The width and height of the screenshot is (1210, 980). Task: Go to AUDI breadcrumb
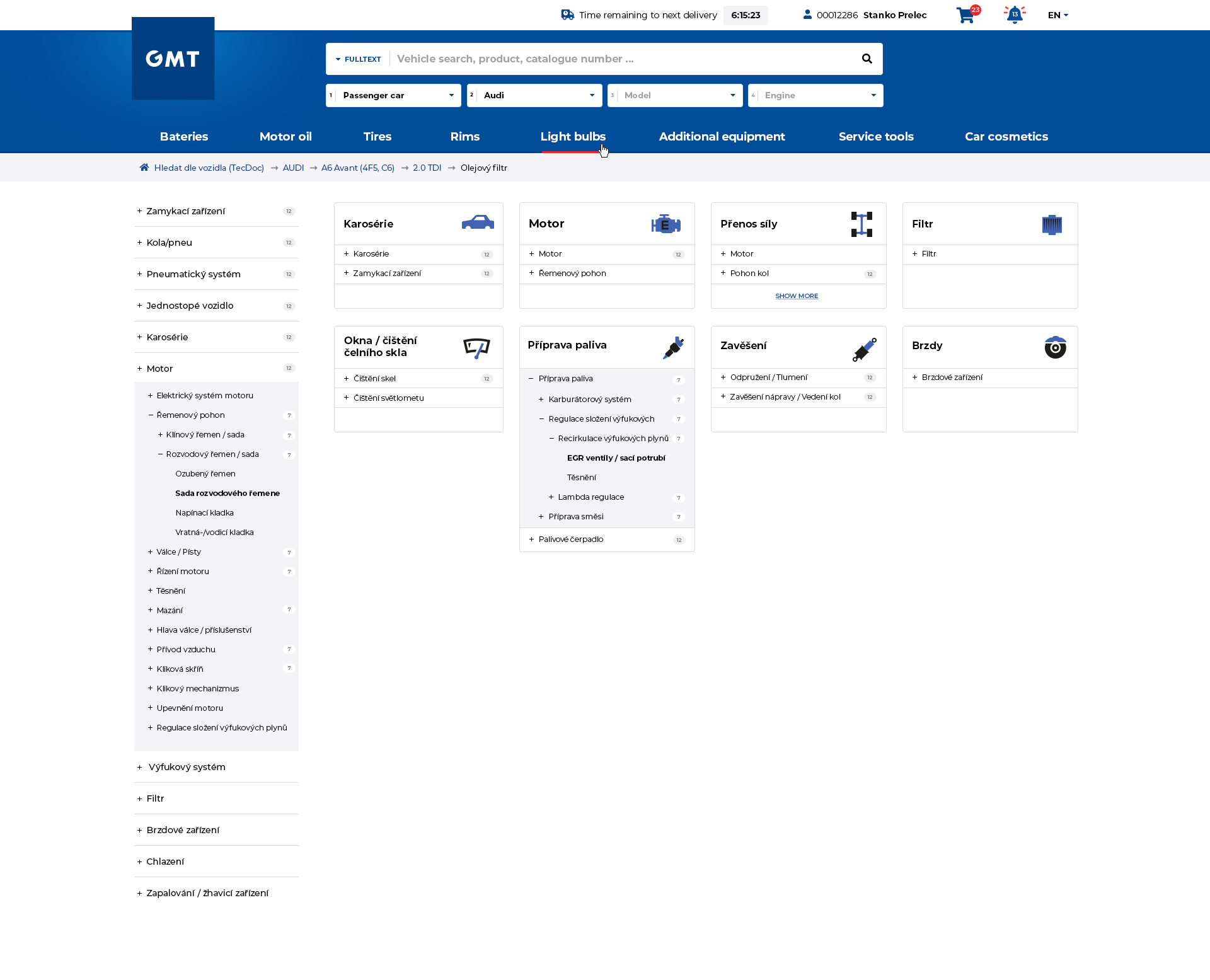click(x=293, y=168)
